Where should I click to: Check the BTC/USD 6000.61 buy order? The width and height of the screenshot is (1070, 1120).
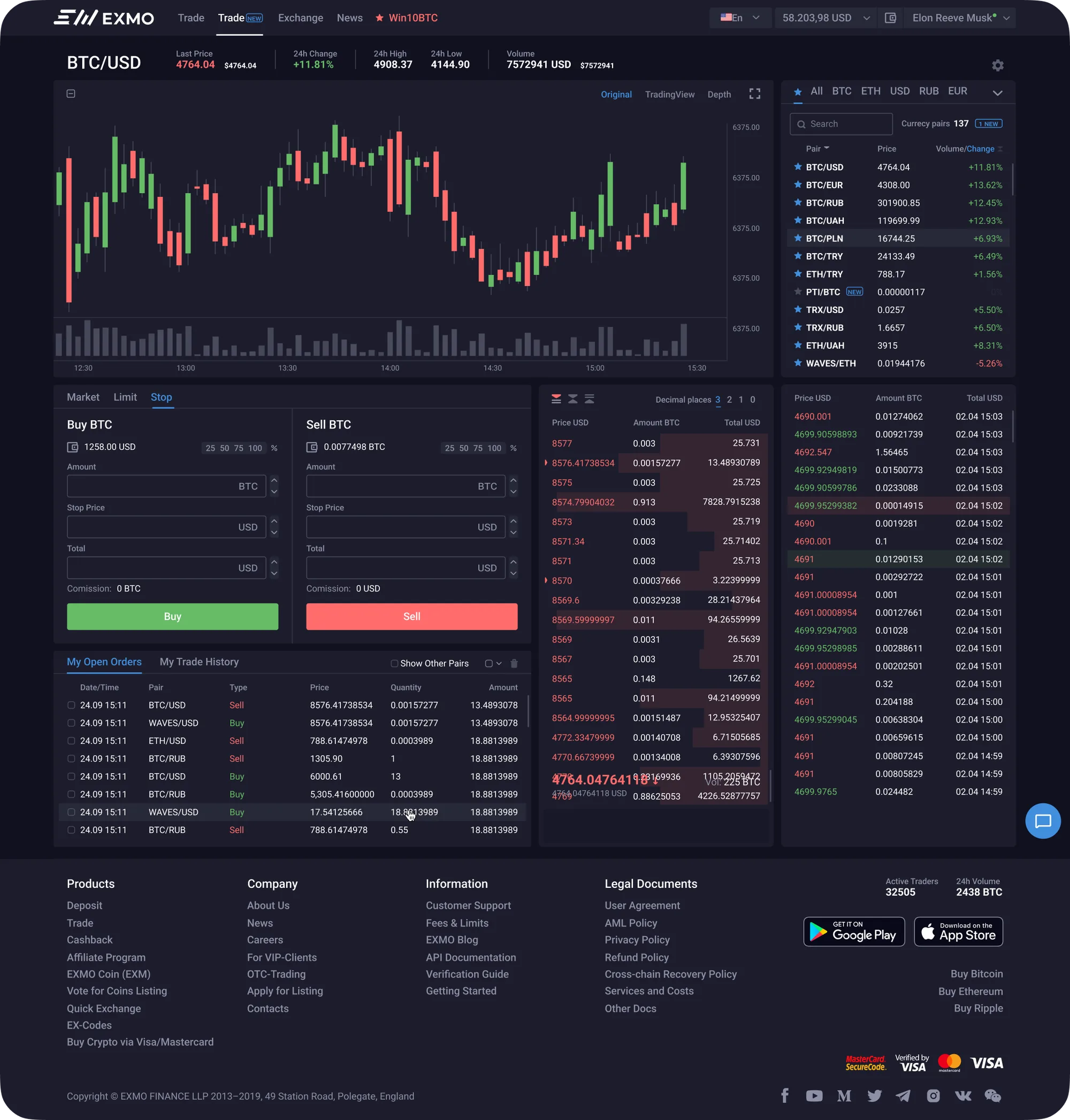[71, 777]
